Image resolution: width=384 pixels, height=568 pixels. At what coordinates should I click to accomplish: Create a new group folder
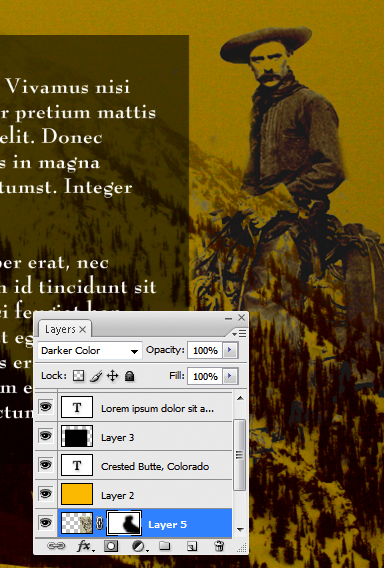click(165, 546)
